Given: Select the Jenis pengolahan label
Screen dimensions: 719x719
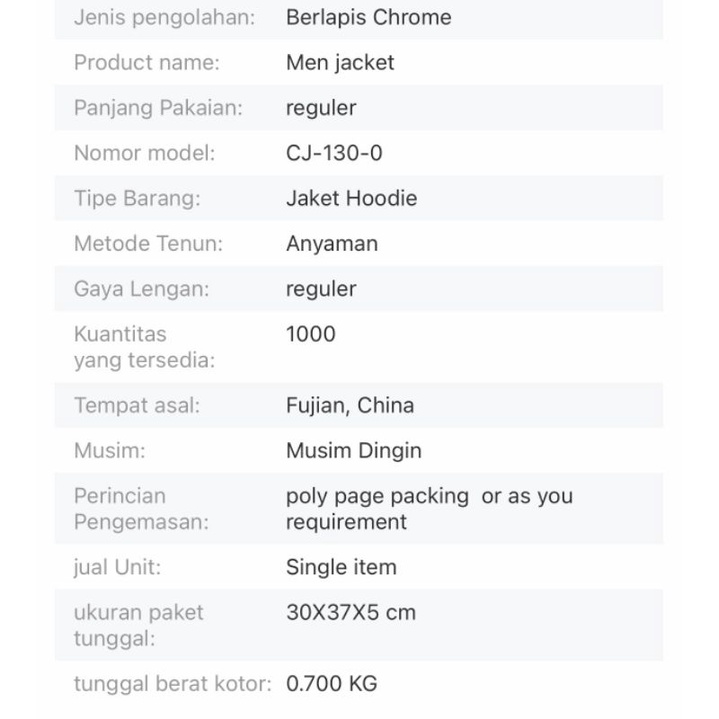Looking at the screenshot, I should (x=164, y=17).
